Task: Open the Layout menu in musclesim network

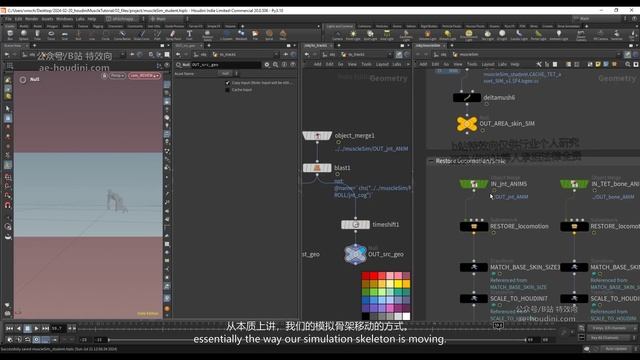Action: click(487, 64)
